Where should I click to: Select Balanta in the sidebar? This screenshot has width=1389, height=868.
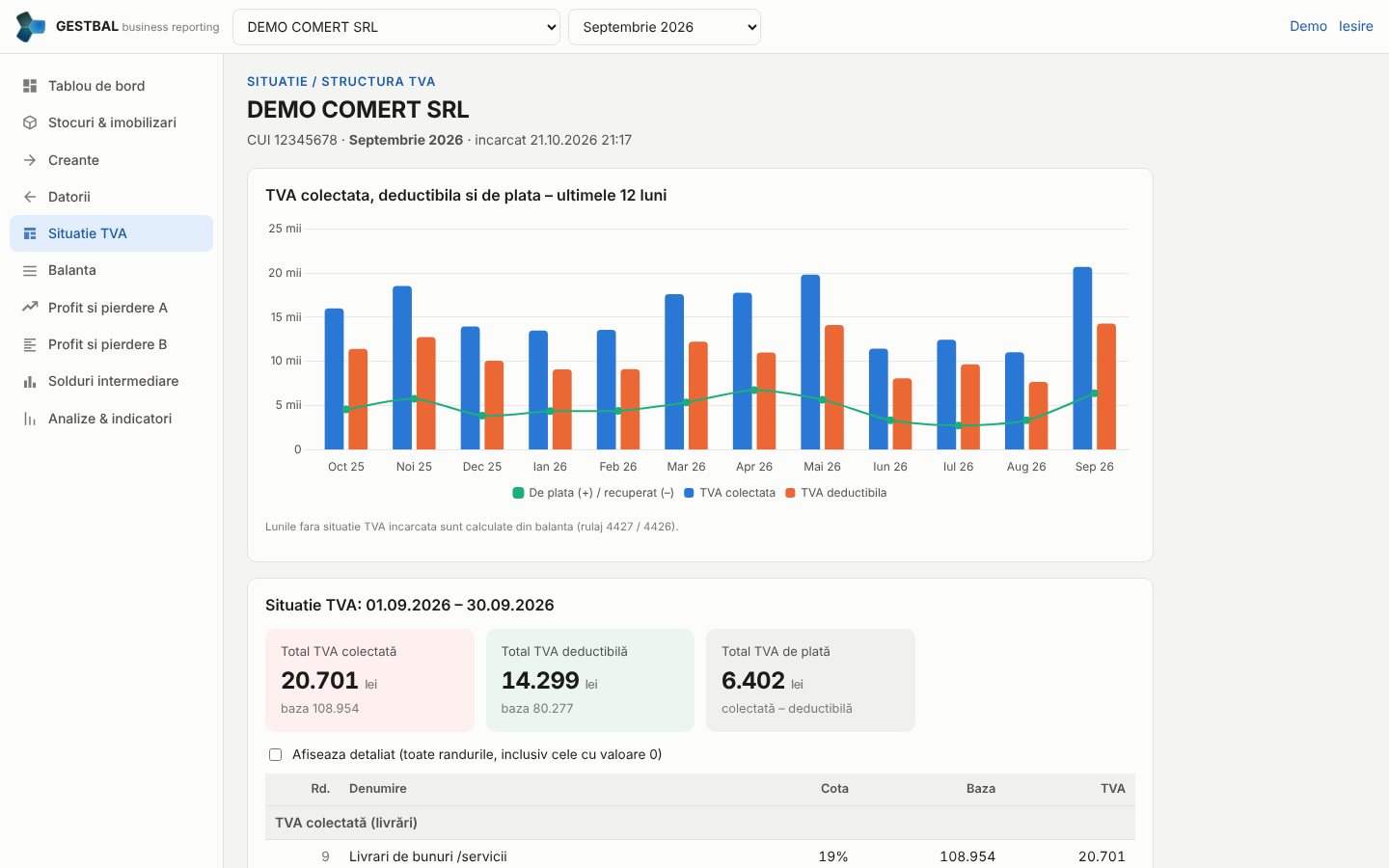111,271
